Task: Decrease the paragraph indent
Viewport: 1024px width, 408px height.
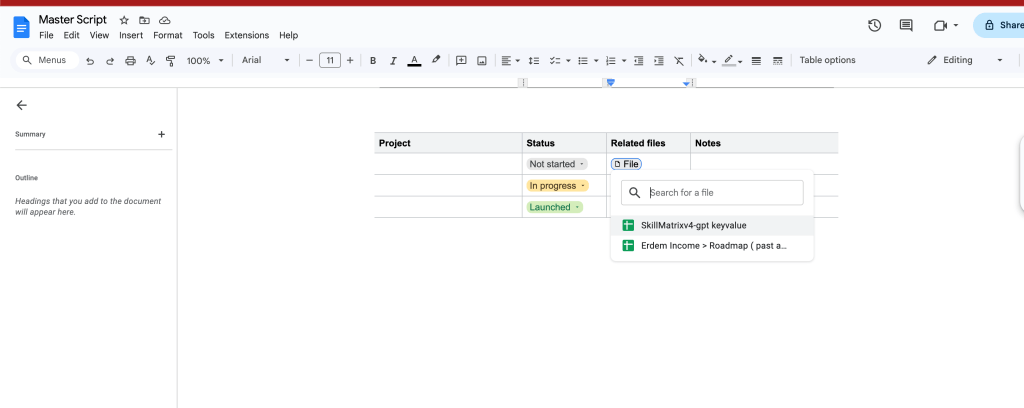Action: point(639,61)
